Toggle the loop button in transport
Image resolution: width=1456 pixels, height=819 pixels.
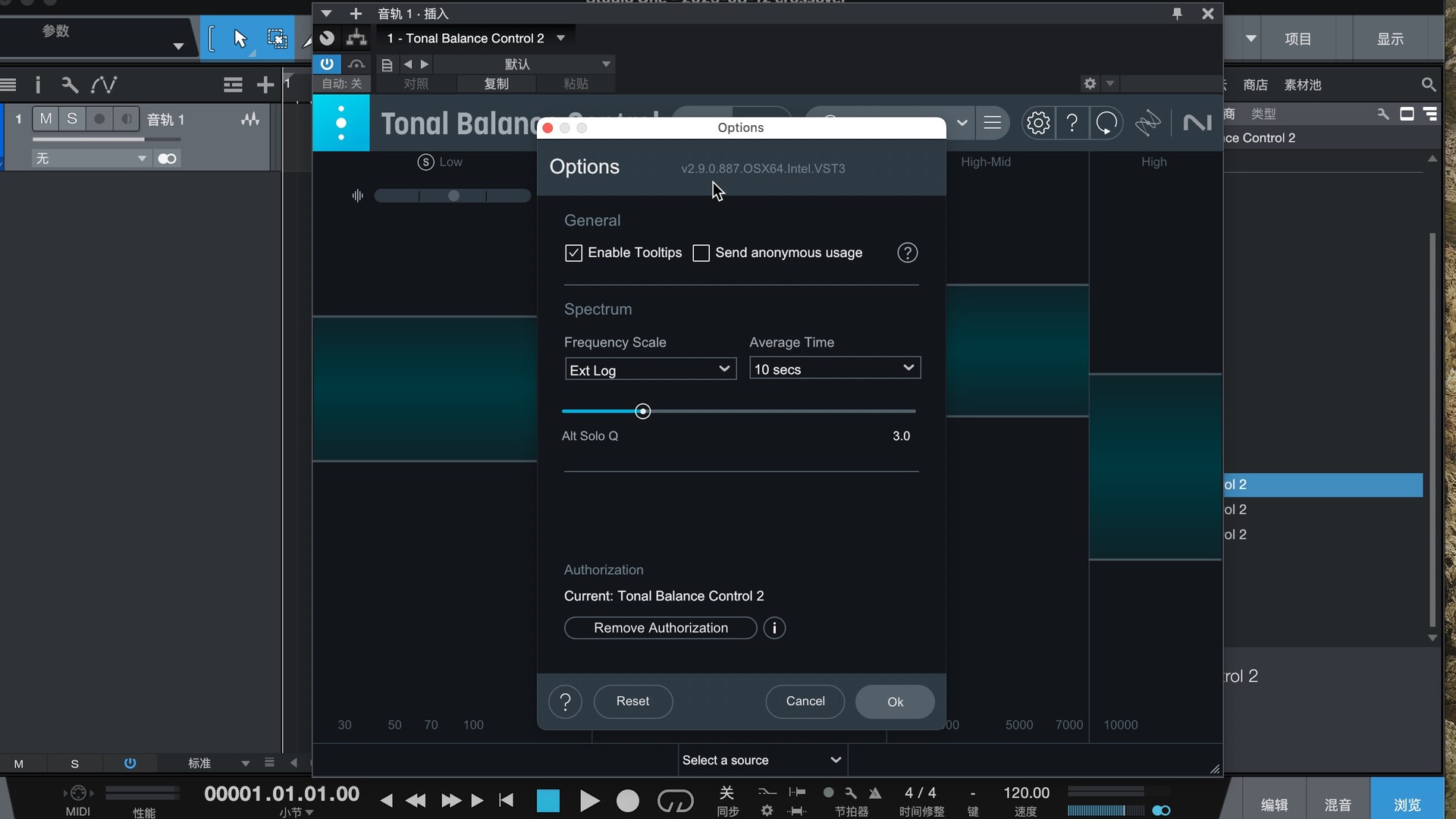(675, 801)
